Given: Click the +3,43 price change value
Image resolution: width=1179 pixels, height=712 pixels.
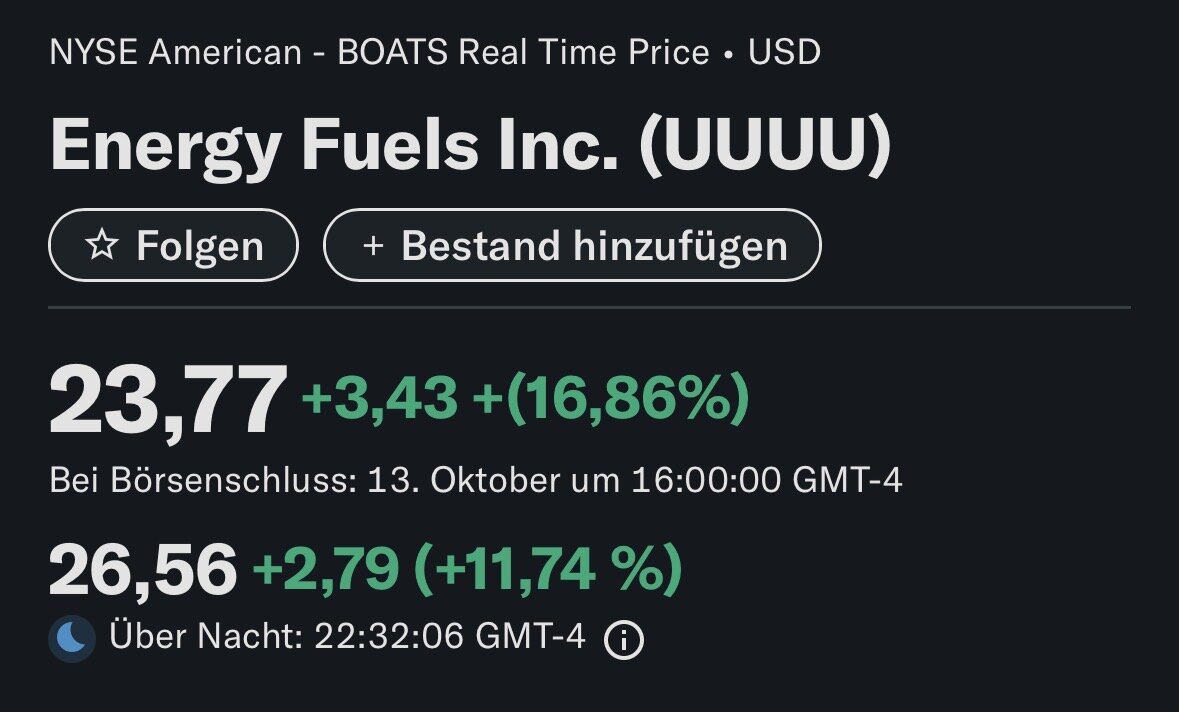Looking at the screenshot, I should click(379, 400).
